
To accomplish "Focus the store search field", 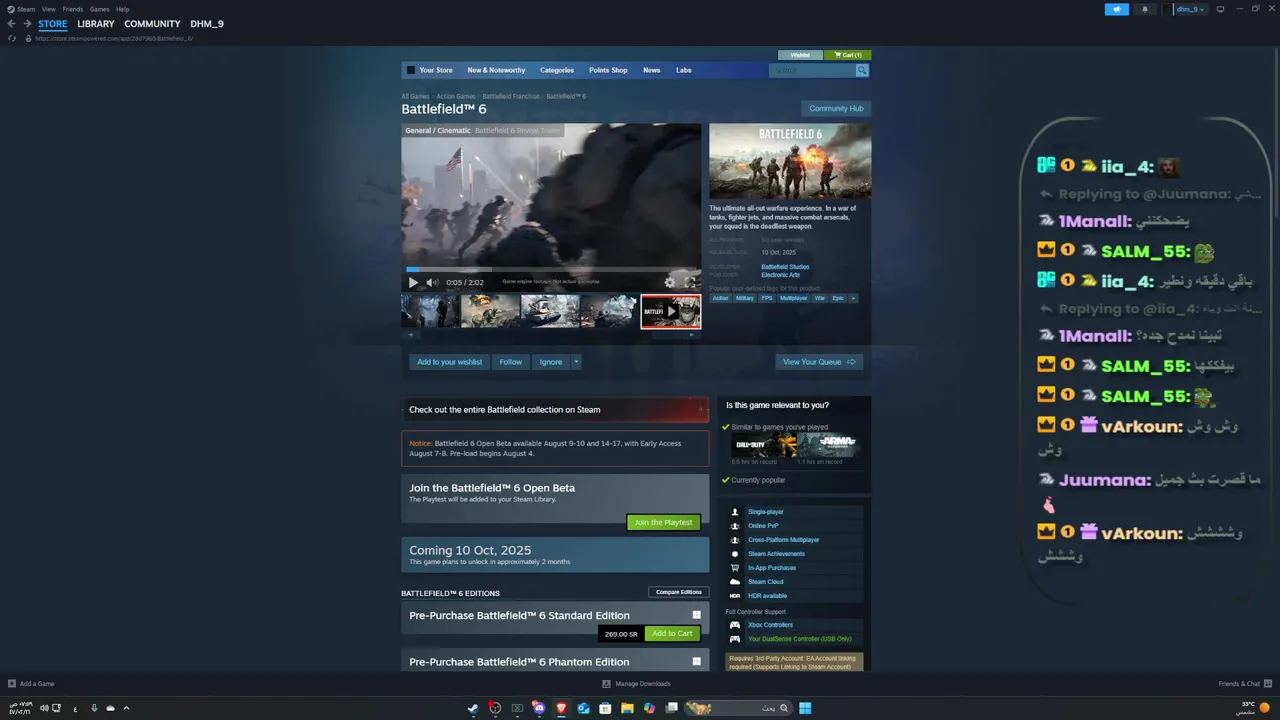I will (812, 70).
